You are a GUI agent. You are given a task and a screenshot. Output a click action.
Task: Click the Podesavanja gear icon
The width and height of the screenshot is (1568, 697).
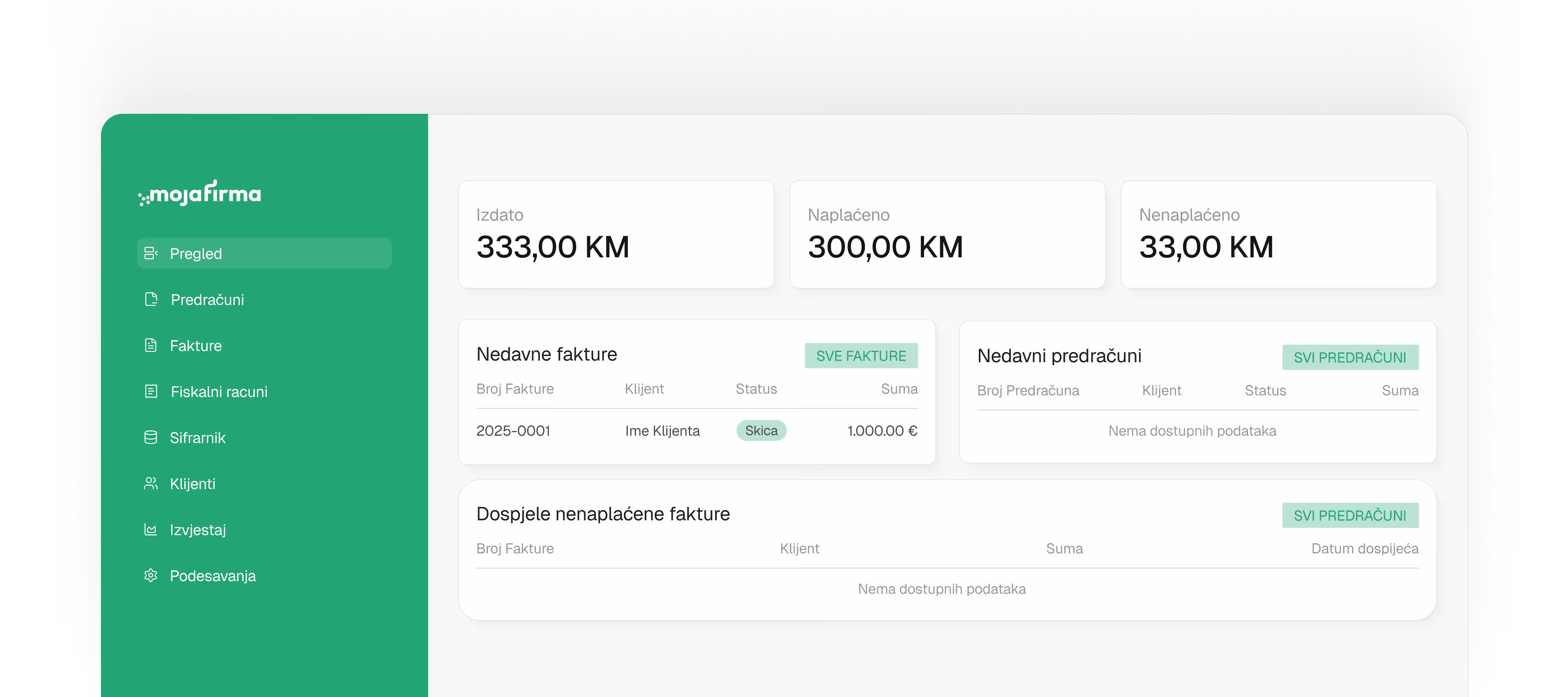tap(151, 575)
